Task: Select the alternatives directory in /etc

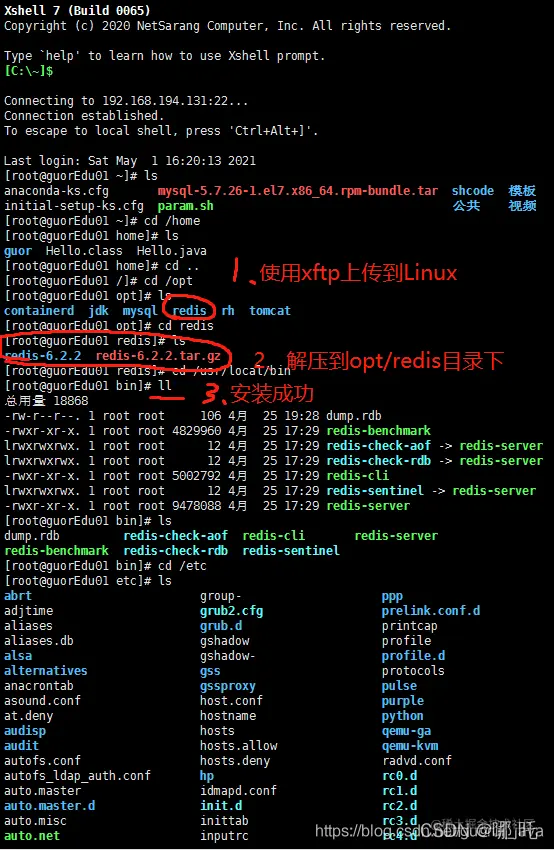Action: [46, 671]
